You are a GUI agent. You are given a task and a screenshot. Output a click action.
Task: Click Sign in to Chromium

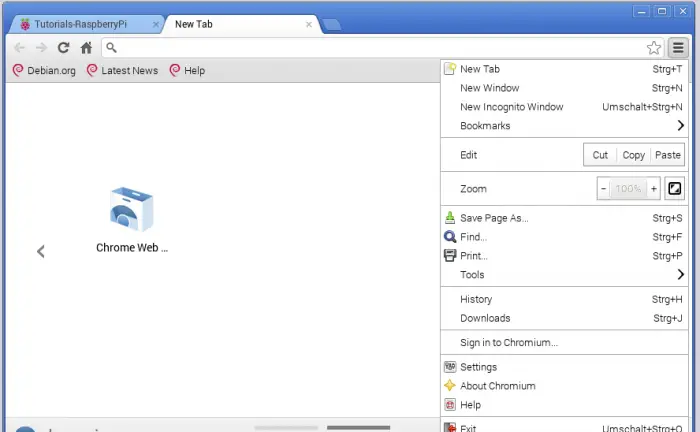click(x=564, y=343)
